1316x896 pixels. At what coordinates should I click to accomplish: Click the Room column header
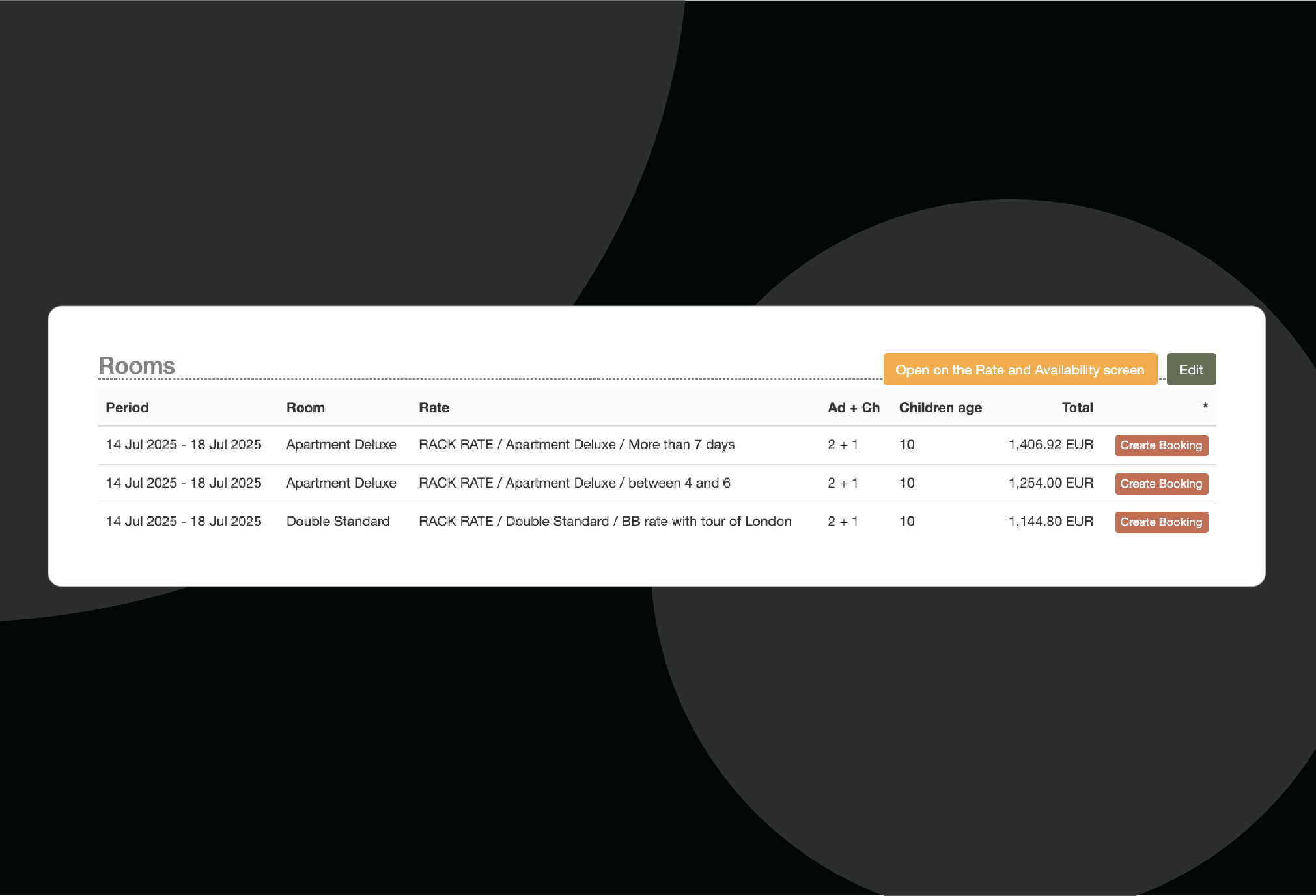coord(305,408)
